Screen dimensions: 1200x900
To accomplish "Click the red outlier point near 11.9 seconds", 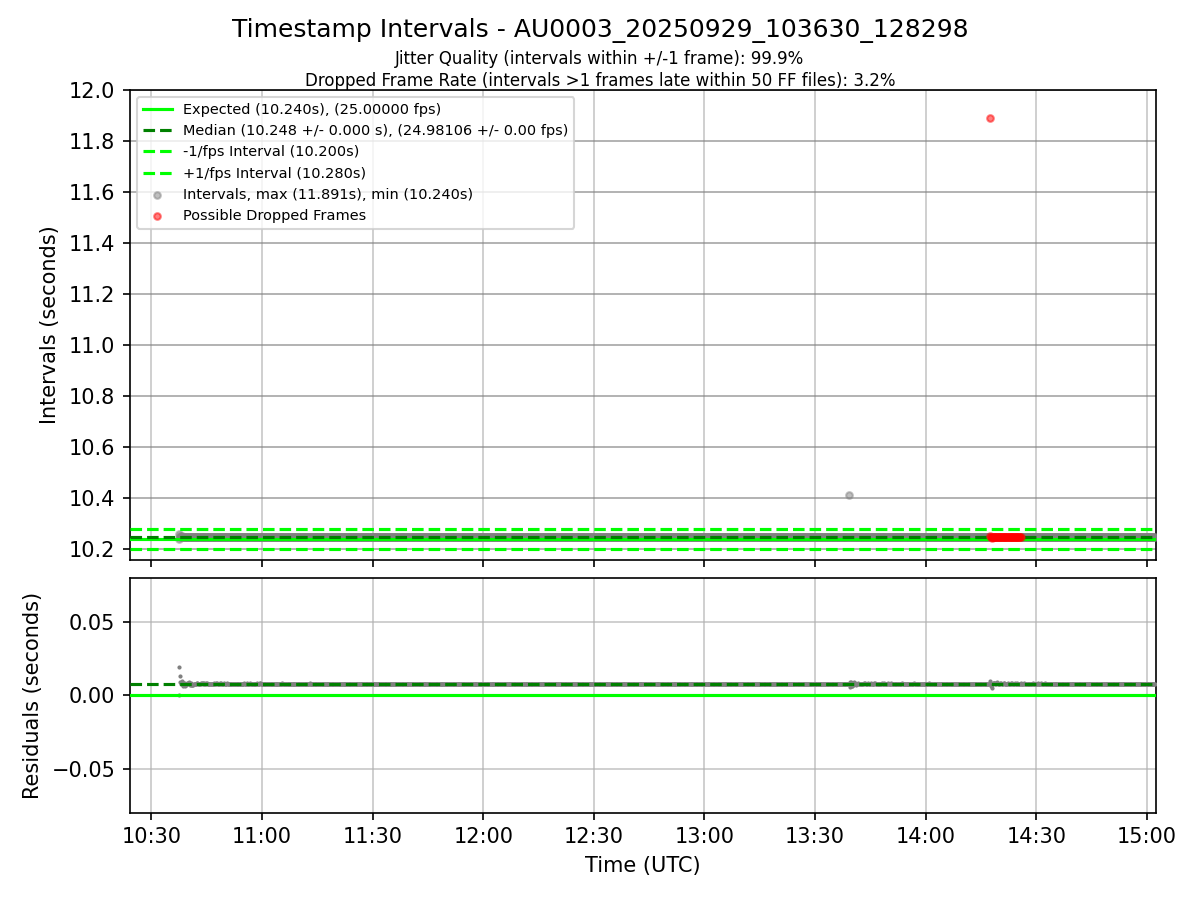I will (x=990, y=118).
